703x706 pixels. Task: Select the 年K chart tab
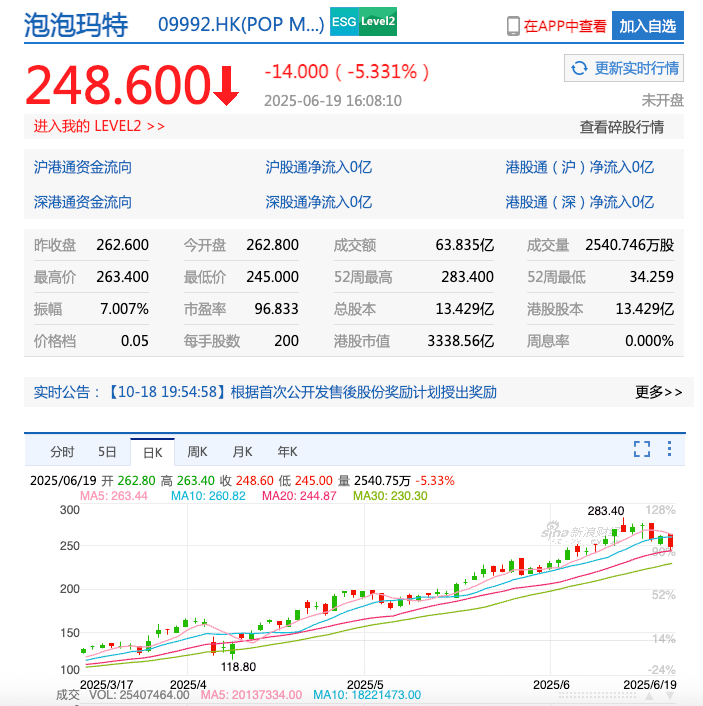(287, 451)
